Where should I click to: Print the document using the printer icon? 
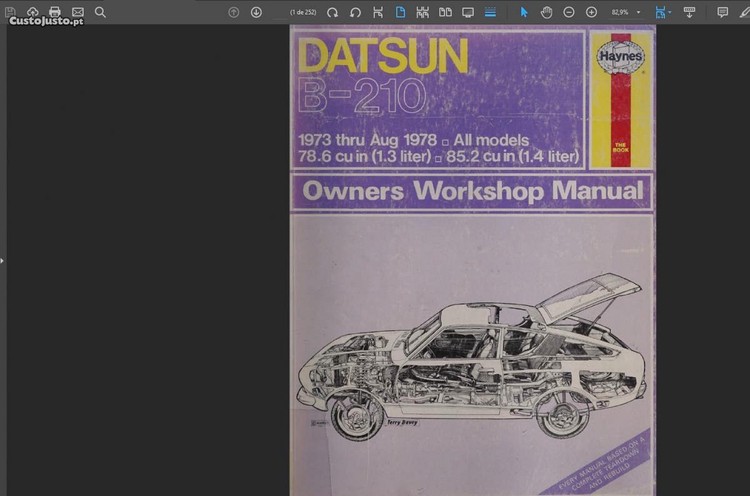point(55,12)
